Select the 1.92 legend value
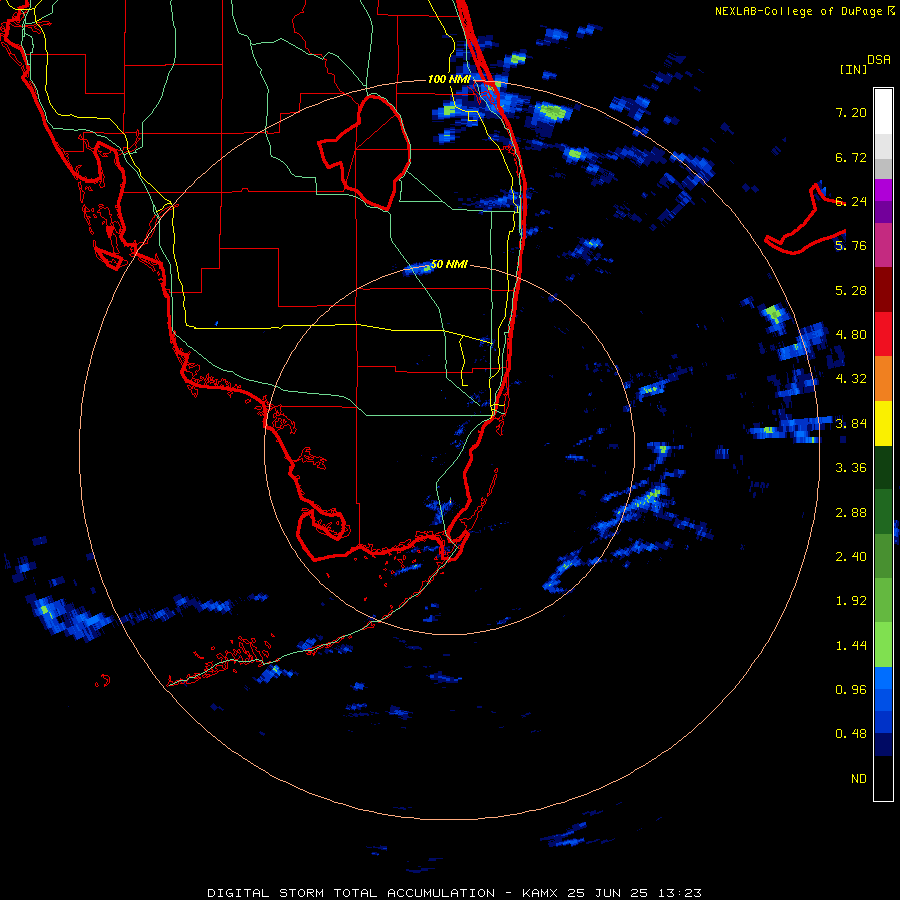This screenshot has height=900, width=900. (x=851, y=600)
